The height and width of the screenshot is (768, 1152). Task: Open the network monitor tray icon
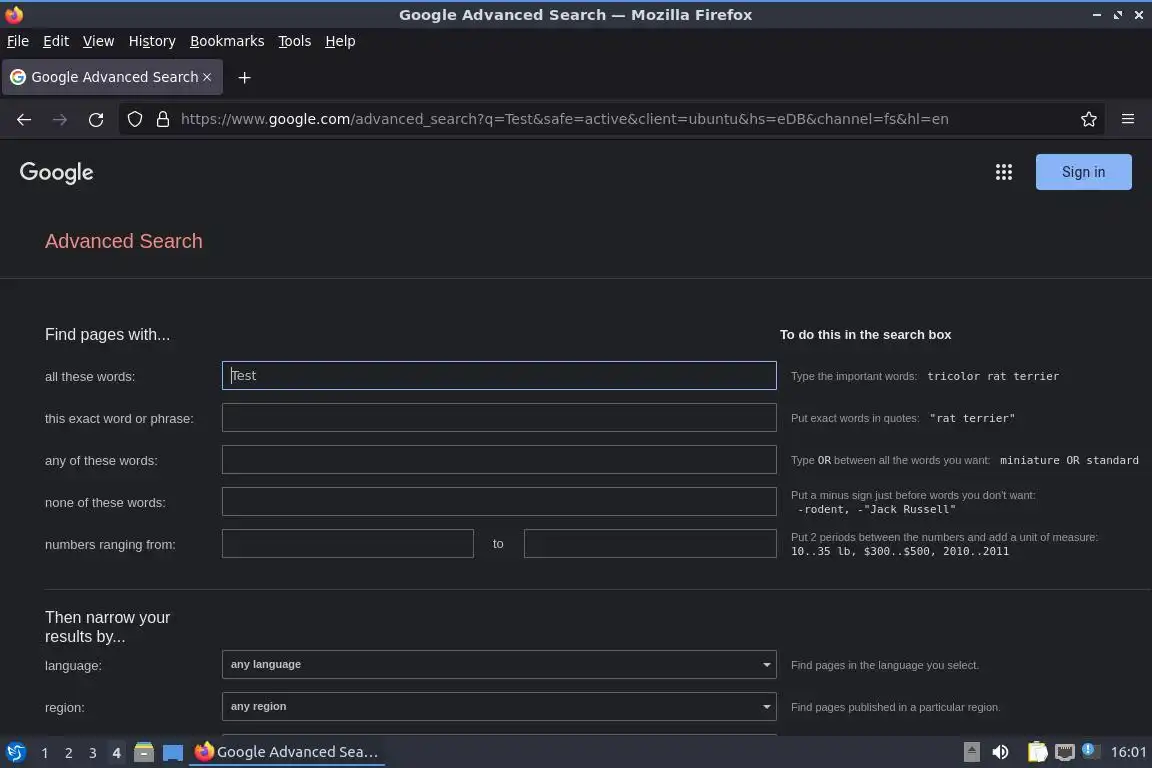pos(1065,752)
